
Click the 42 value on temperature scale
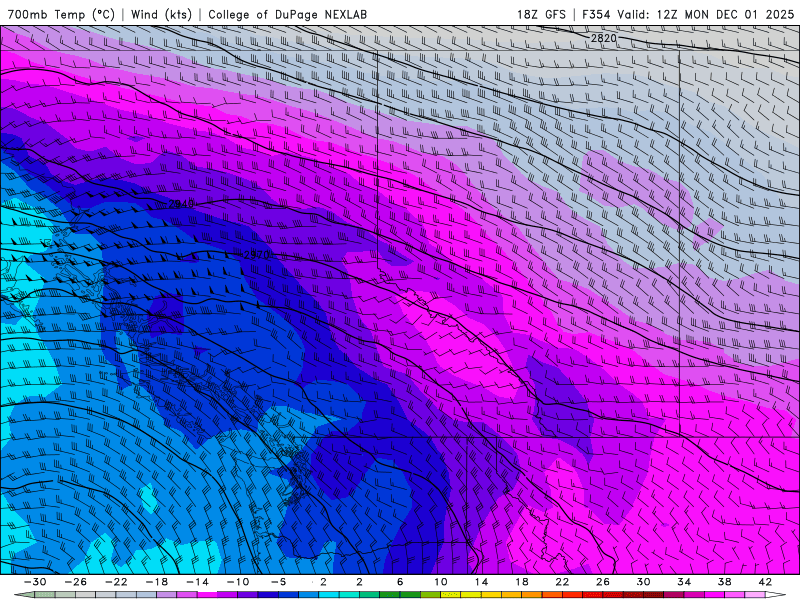coord(765,582)
